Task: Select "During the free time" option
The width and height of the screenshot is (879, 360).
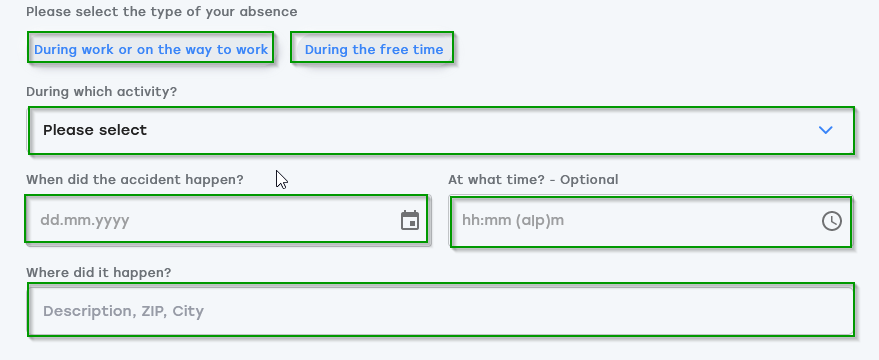Action: pos(374,49)
